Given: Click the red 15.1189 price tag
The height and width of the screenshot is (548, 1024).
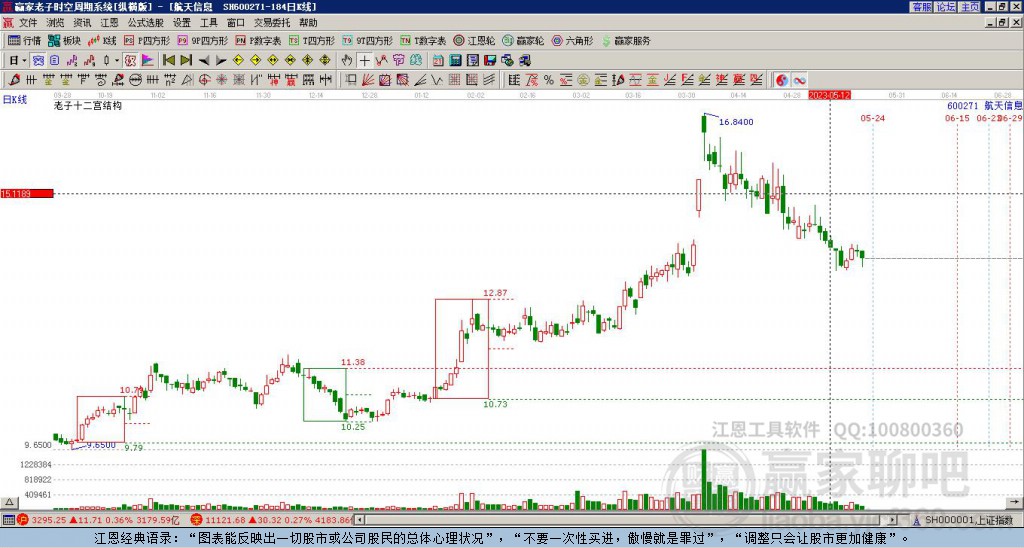Looking at the screenshot, I should click(27, 194).
